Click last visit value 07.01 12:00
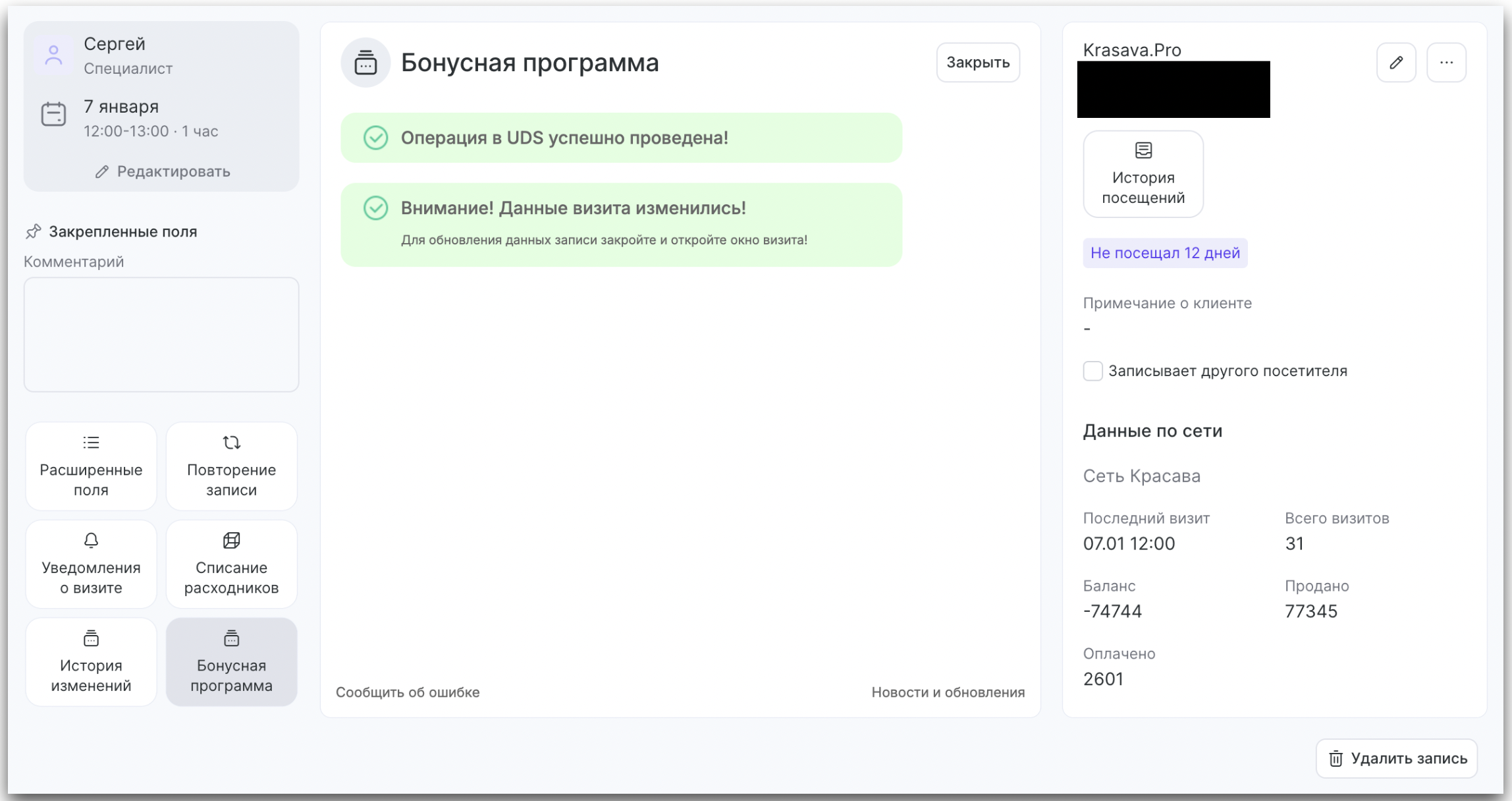Screen dimensions: 1512x801 coord(1129,543)
